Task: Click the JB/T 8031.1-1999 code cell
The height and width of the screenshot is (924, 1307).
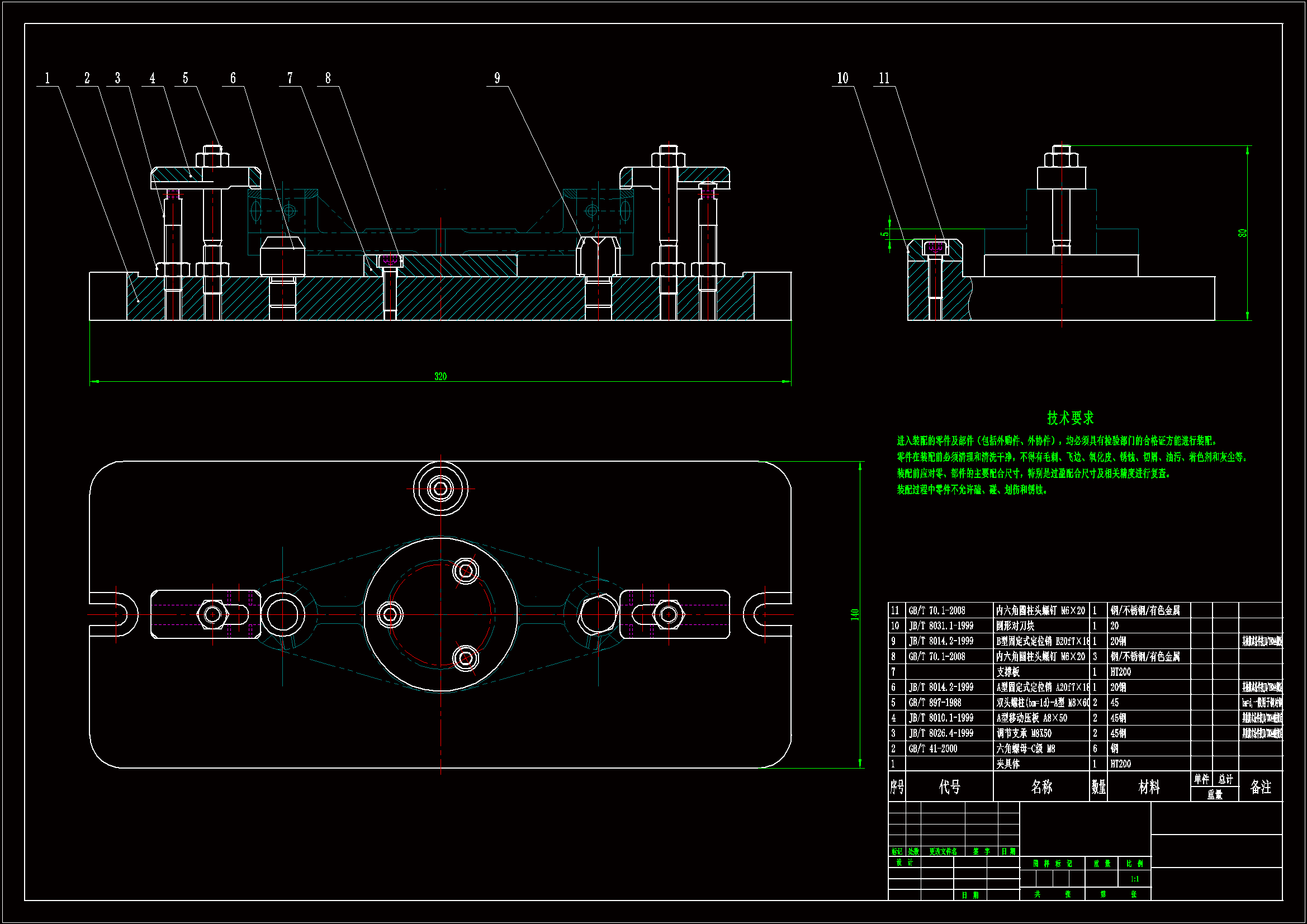Action: 940,626
